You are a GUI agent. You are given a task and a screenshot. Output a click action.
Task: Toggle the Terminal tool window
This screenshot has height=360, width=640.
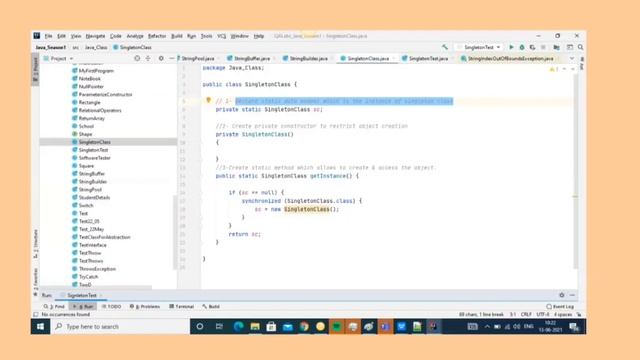click(x=182, y=307)
